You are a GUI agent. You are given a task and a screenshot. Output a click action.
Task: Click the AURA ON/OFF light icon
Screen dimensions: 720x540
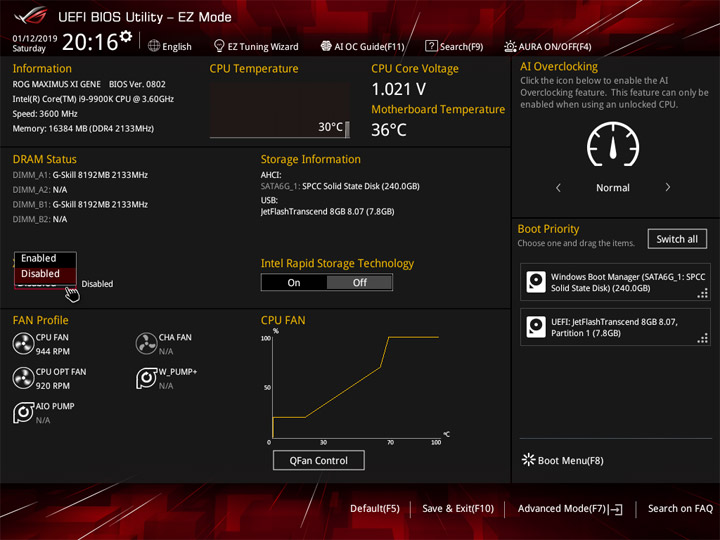(x=510, y=46)
